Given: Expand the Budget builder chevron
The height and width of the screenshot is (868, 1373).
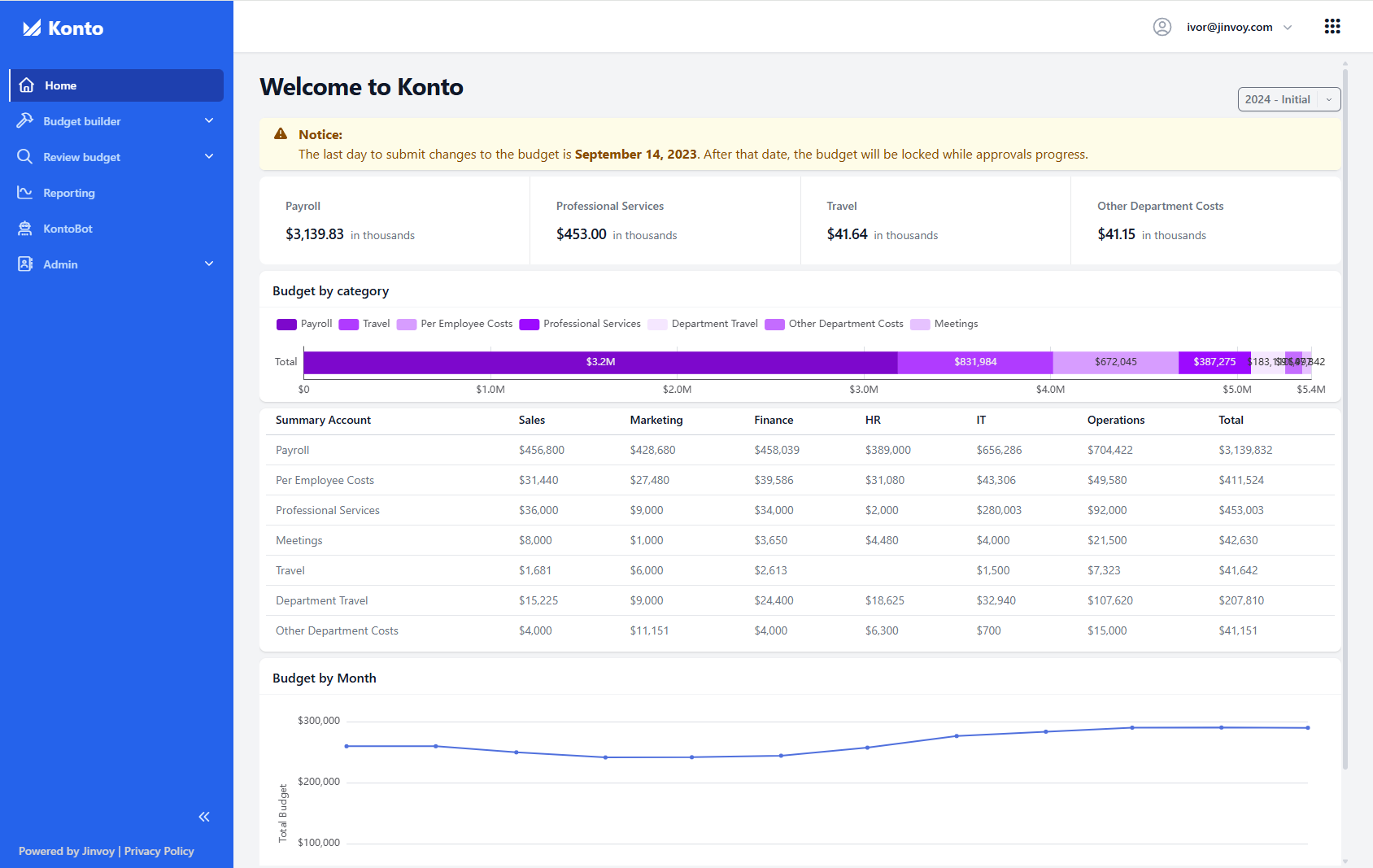Looking at the screenshot, I should pos(209,120).
